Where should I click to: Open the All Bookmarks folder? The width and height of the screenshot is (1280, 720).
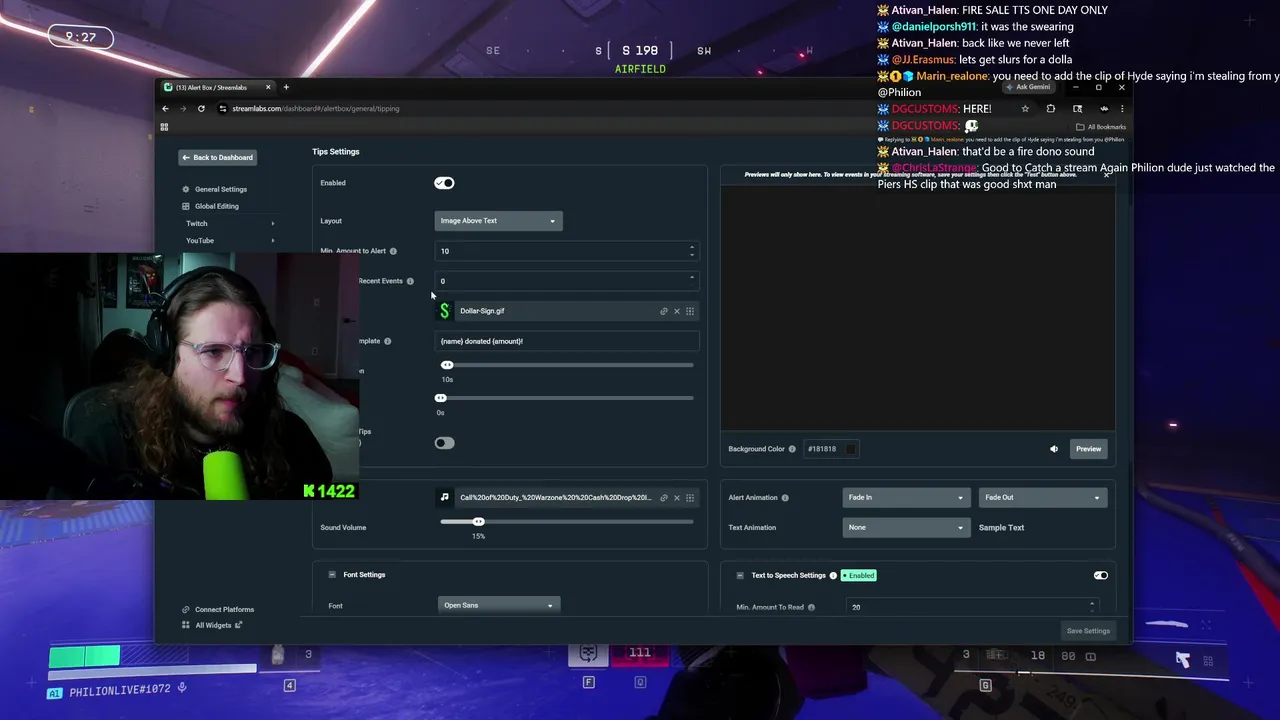[x=1100, y=127]
